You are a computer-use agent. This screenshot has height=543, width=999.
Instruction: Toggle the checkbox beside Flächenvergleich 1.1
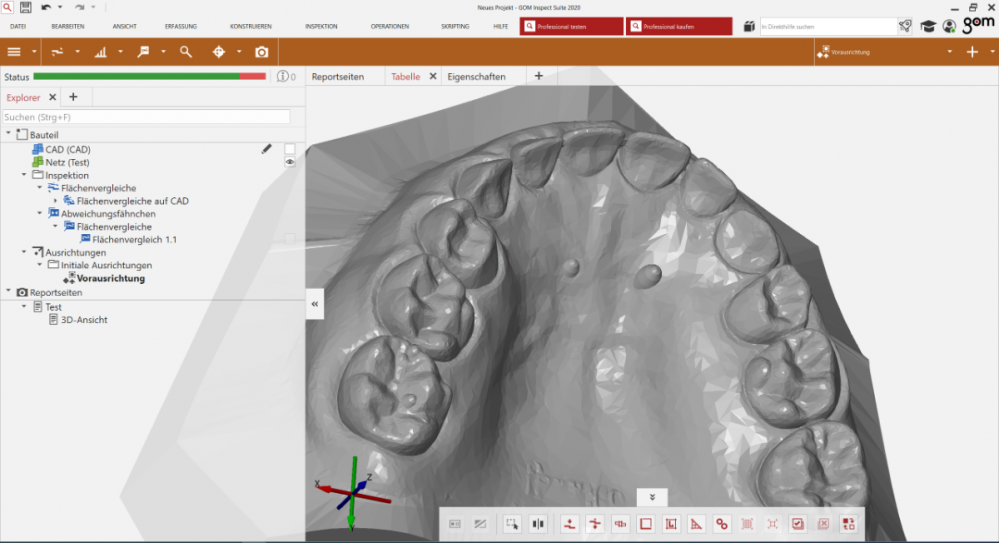pos(290,239)
